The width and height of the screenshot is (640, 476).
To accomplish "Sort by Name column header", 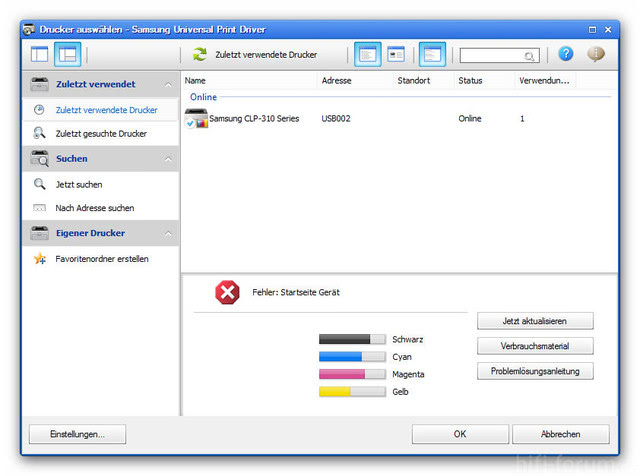I will (195, 80).
